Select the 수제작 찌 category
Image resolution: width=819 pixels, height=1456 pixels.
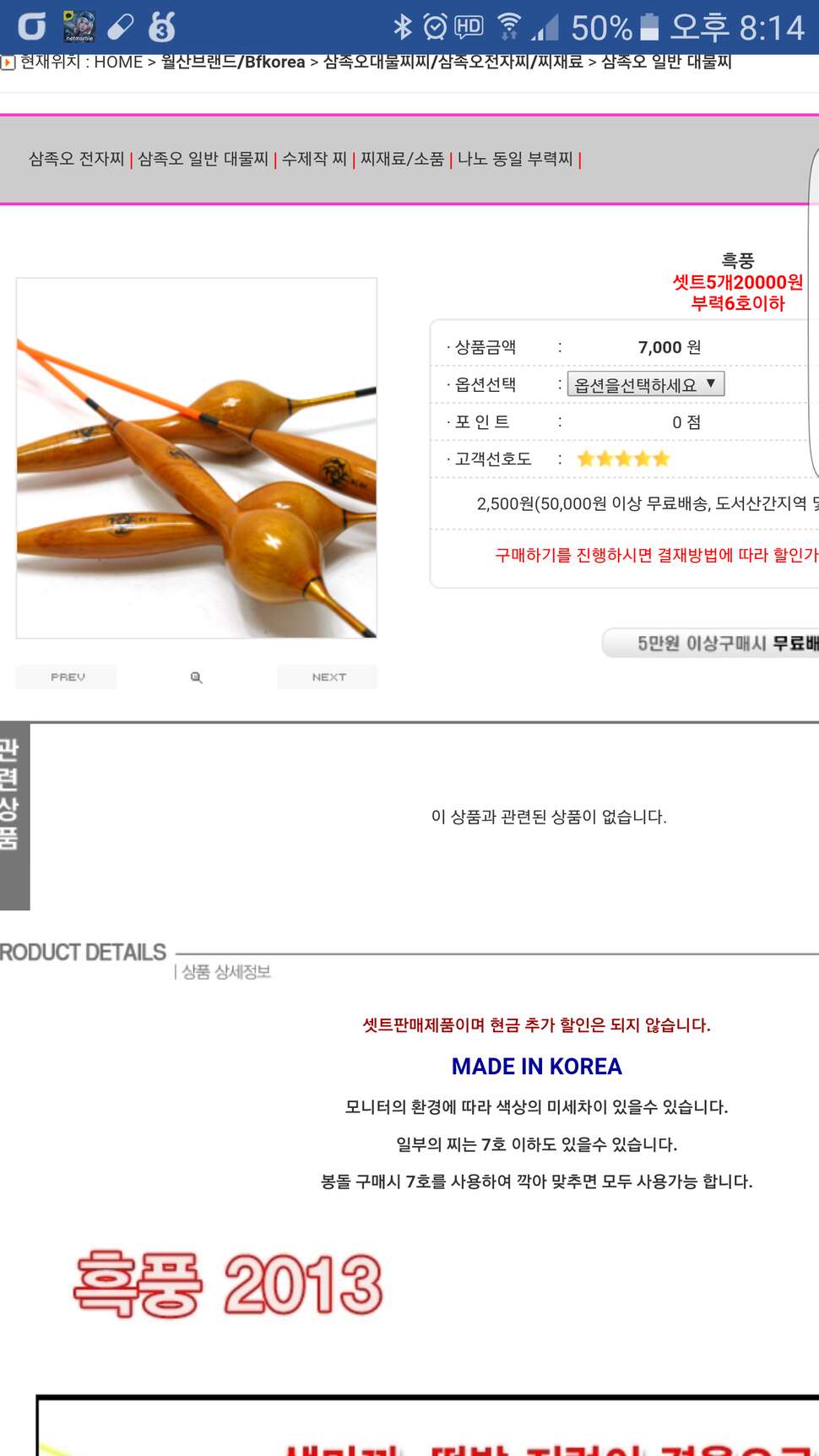(x=314, y=159)
